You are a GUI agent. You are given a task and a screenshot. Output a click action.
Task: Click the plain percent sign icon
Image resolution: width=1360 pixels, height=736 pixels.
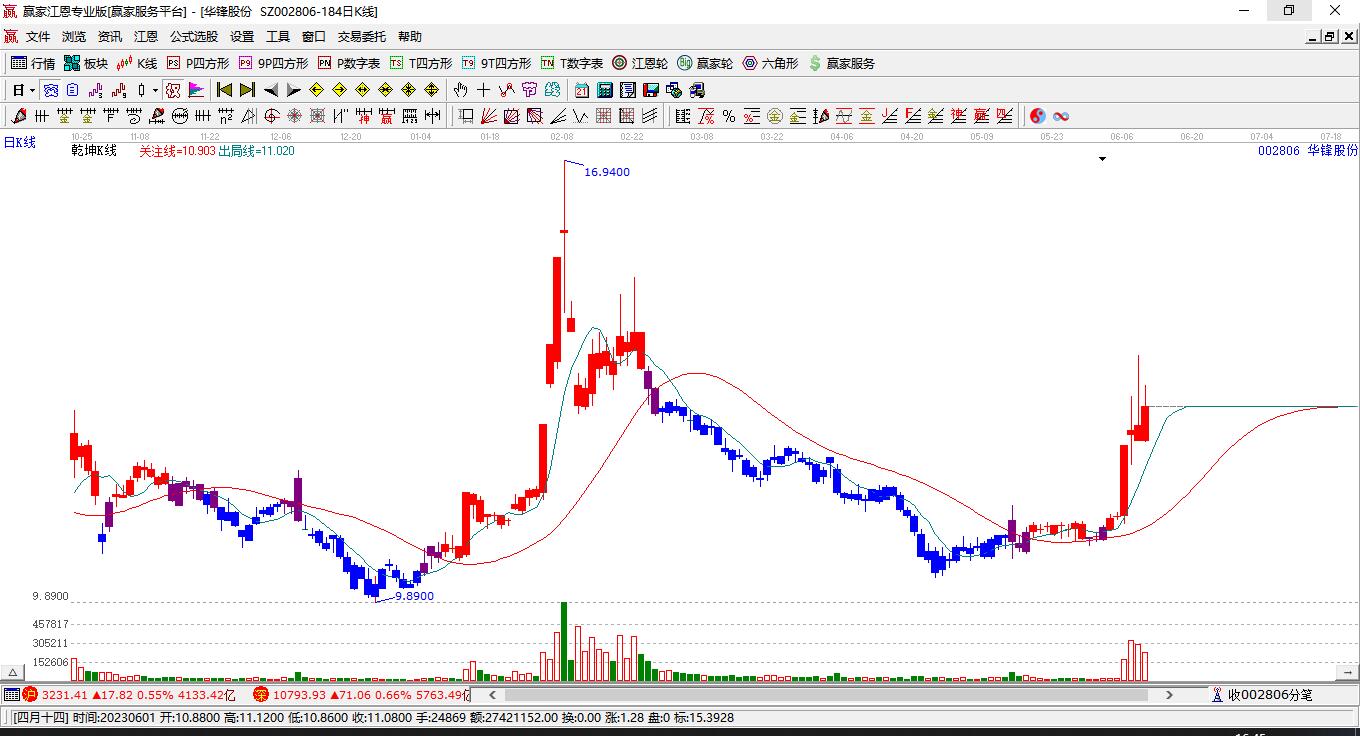coord(729,116)
